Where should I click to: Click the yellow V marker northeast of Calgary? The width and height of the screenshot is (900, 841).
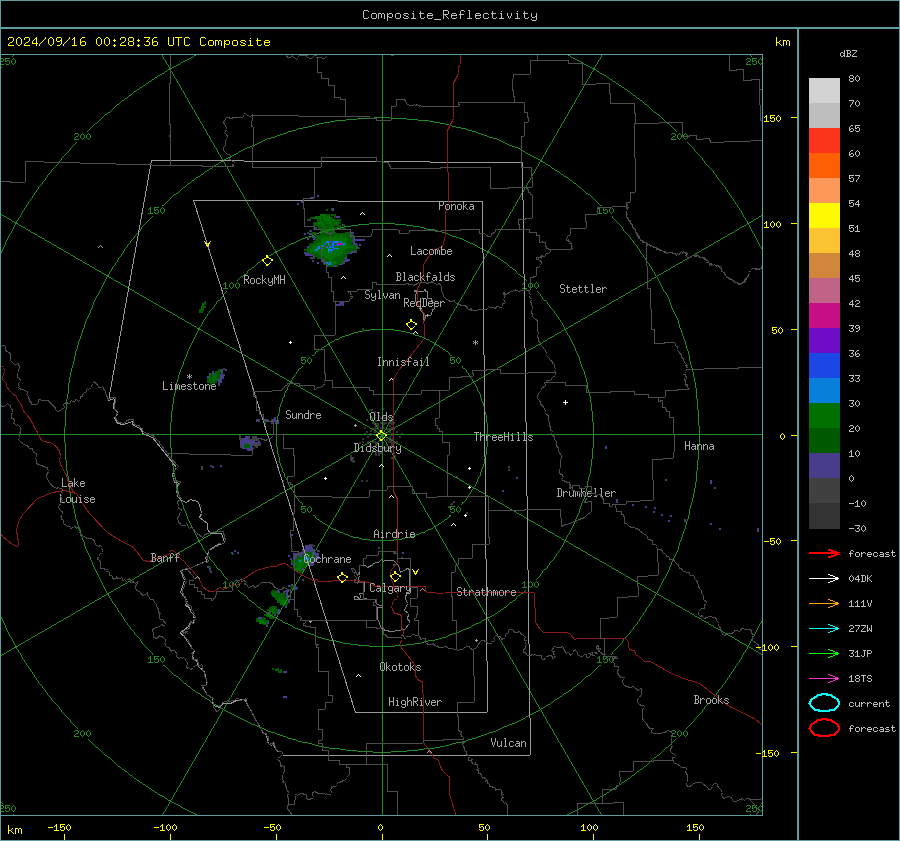coord(416,572)
